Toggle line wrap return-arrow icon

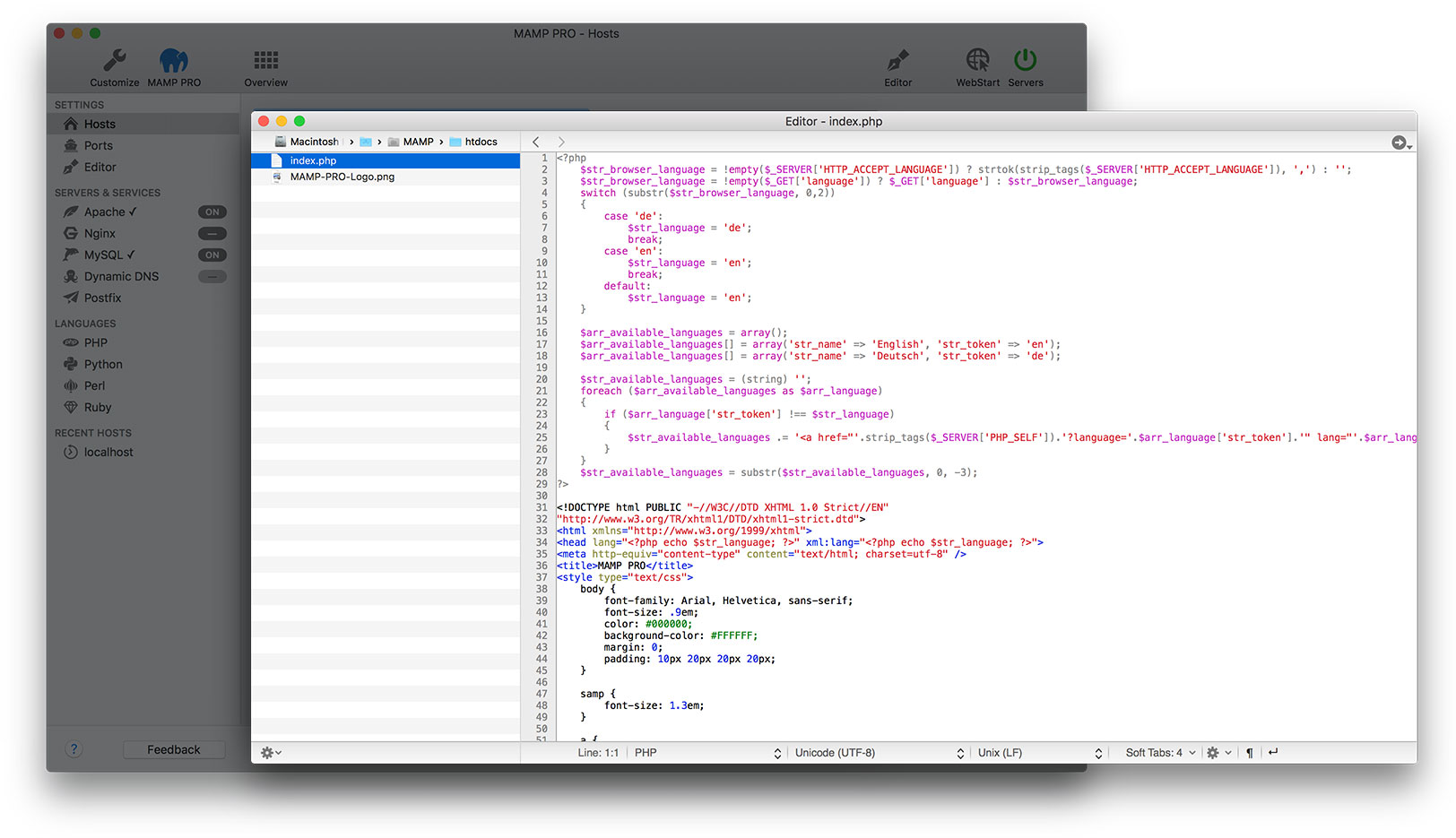[x=1273, y=752]
